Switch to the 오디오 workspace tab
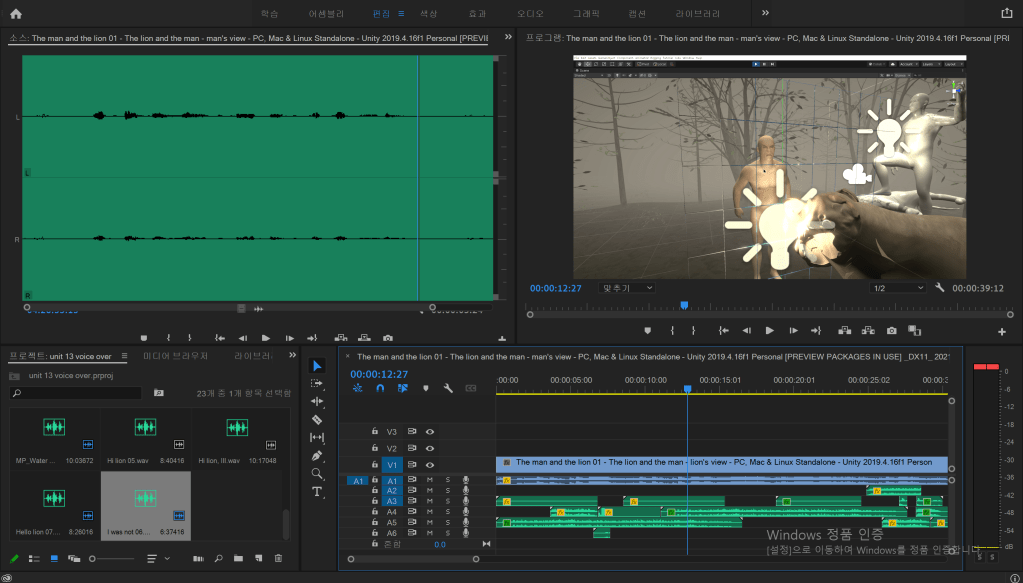Image resolution: width=1023 pixels, height=583 pixels. (530, 14)
